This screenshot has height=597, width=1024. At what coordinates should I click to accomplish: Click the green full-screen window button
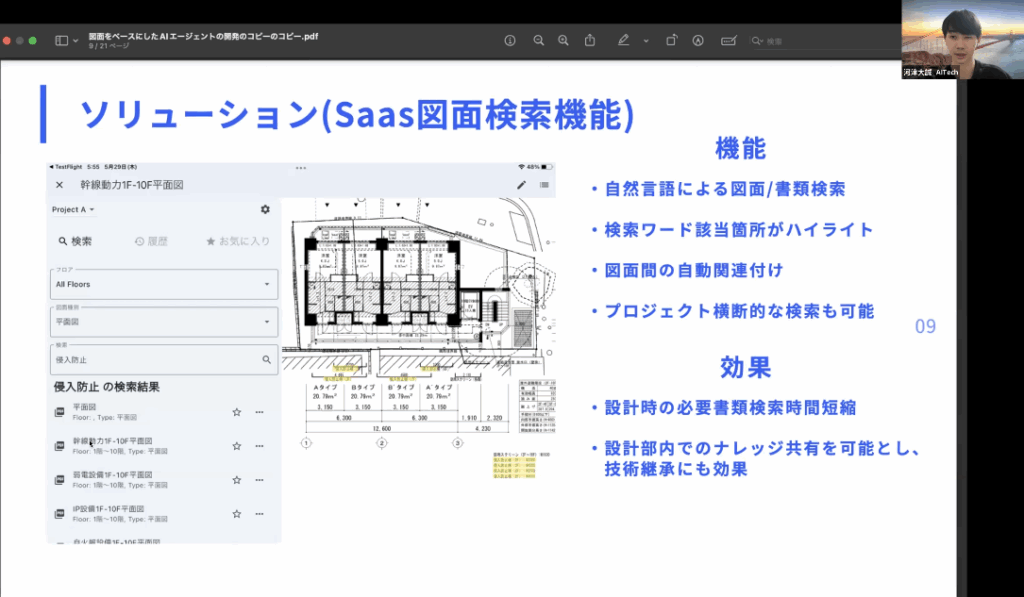pos(33,40)
